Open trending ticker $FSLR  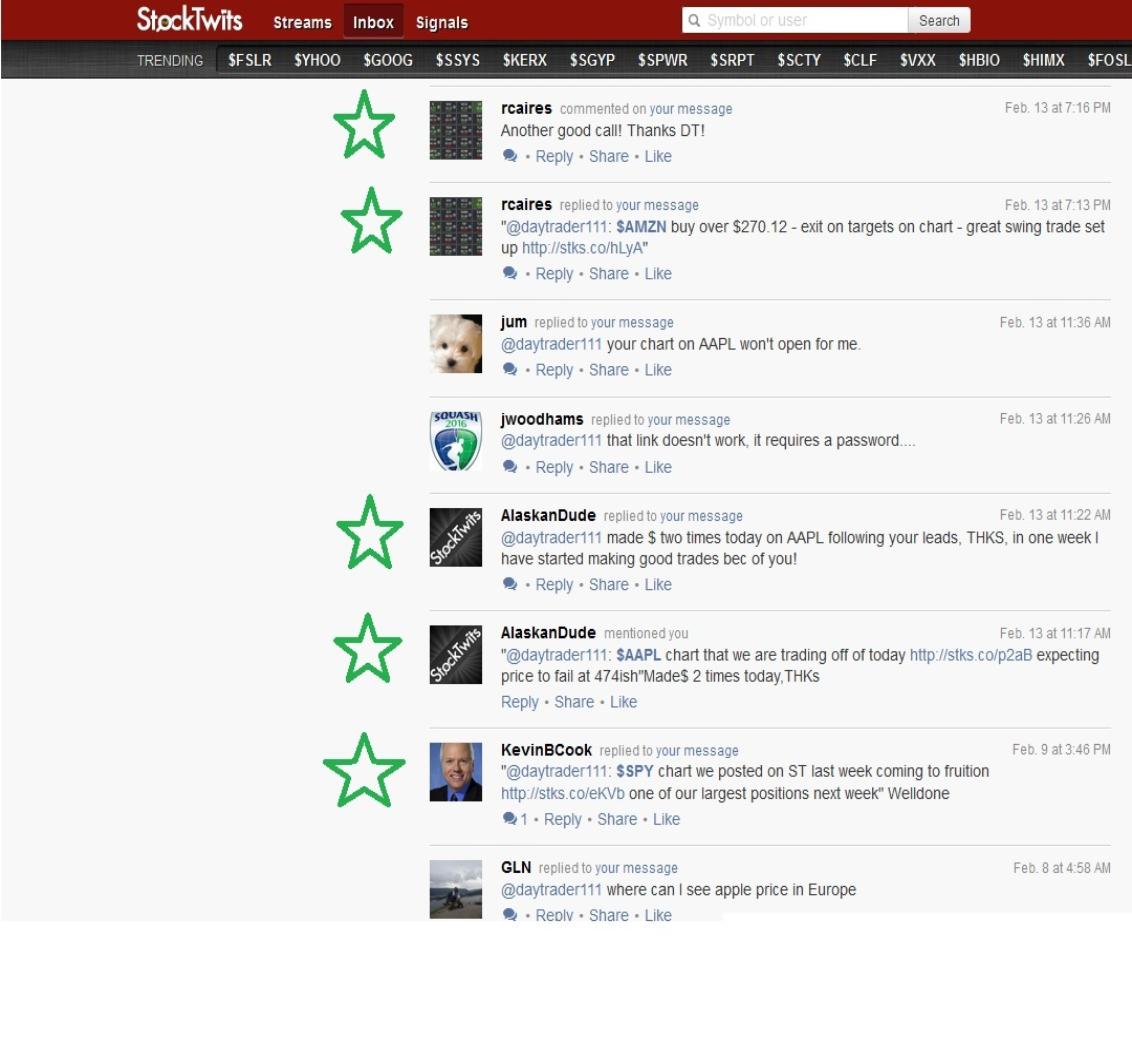point(250,61)
